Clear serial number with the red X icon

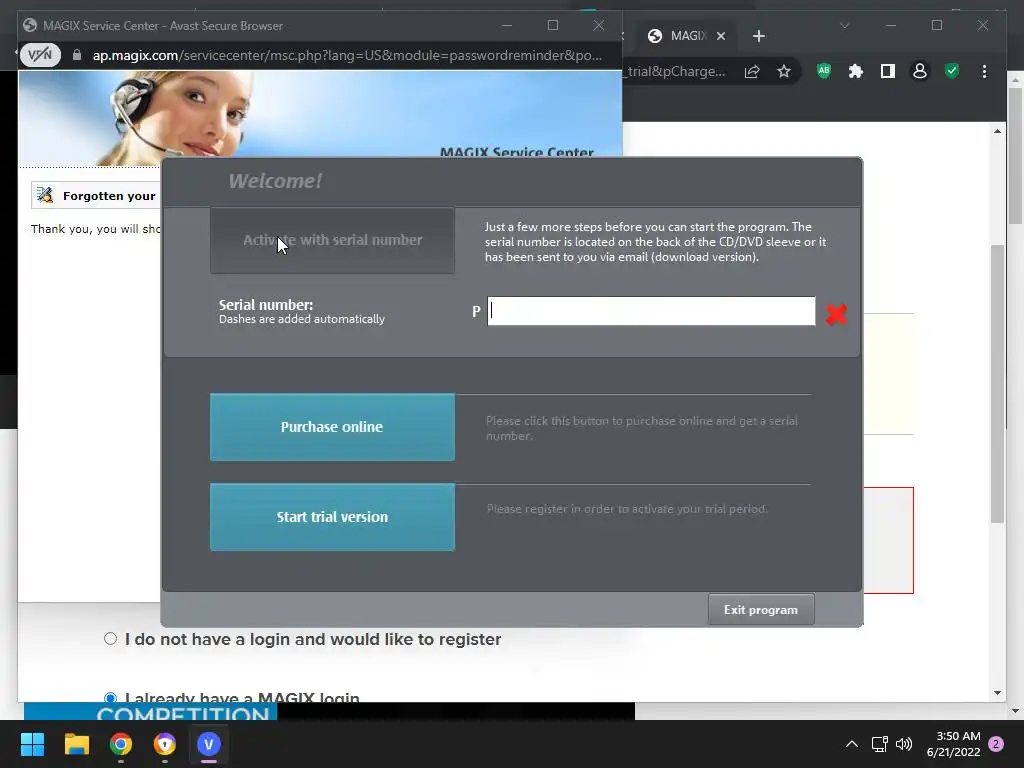point(836,314)
